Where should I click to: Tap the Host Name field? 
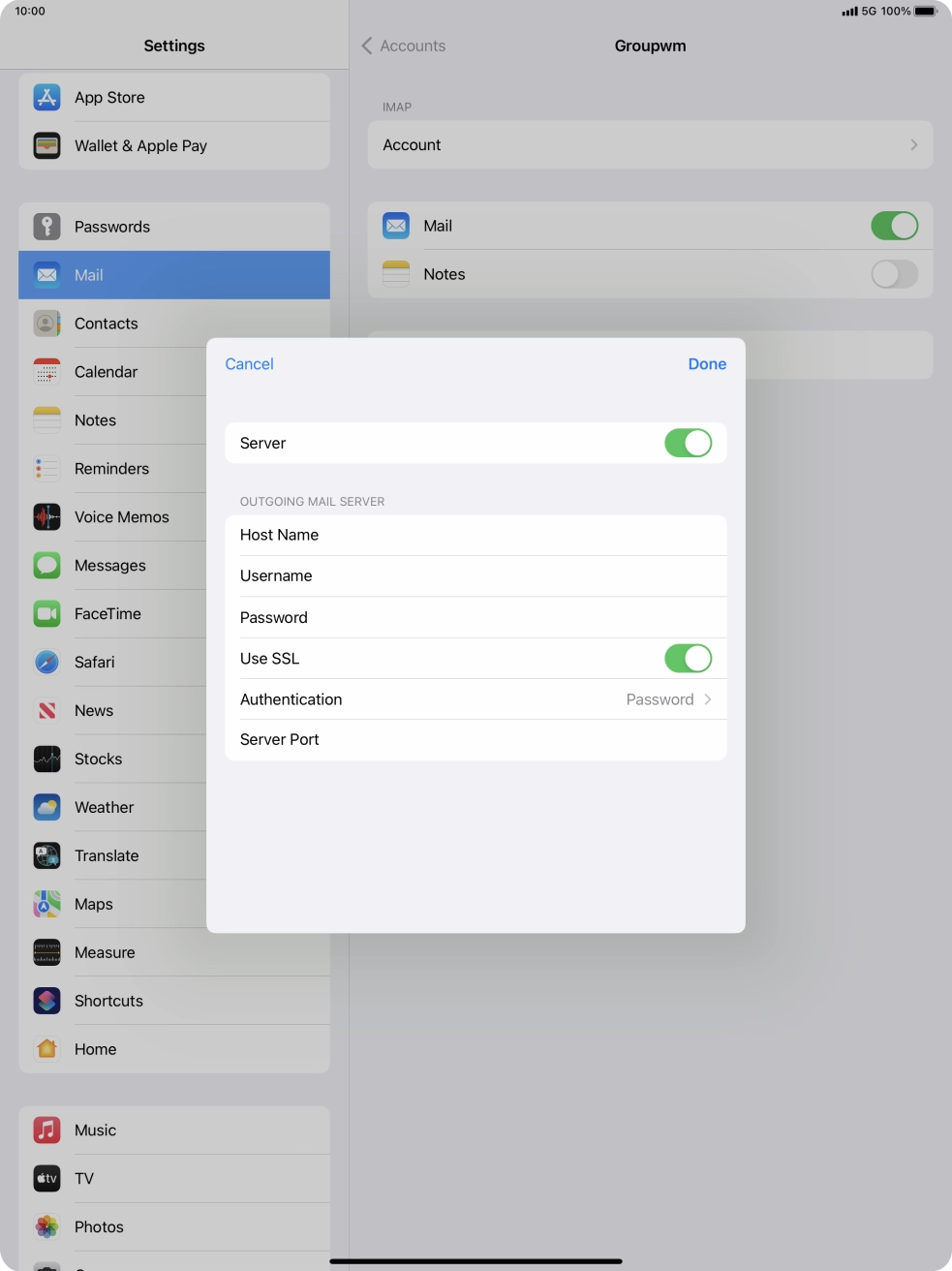[x=475, y=535]
